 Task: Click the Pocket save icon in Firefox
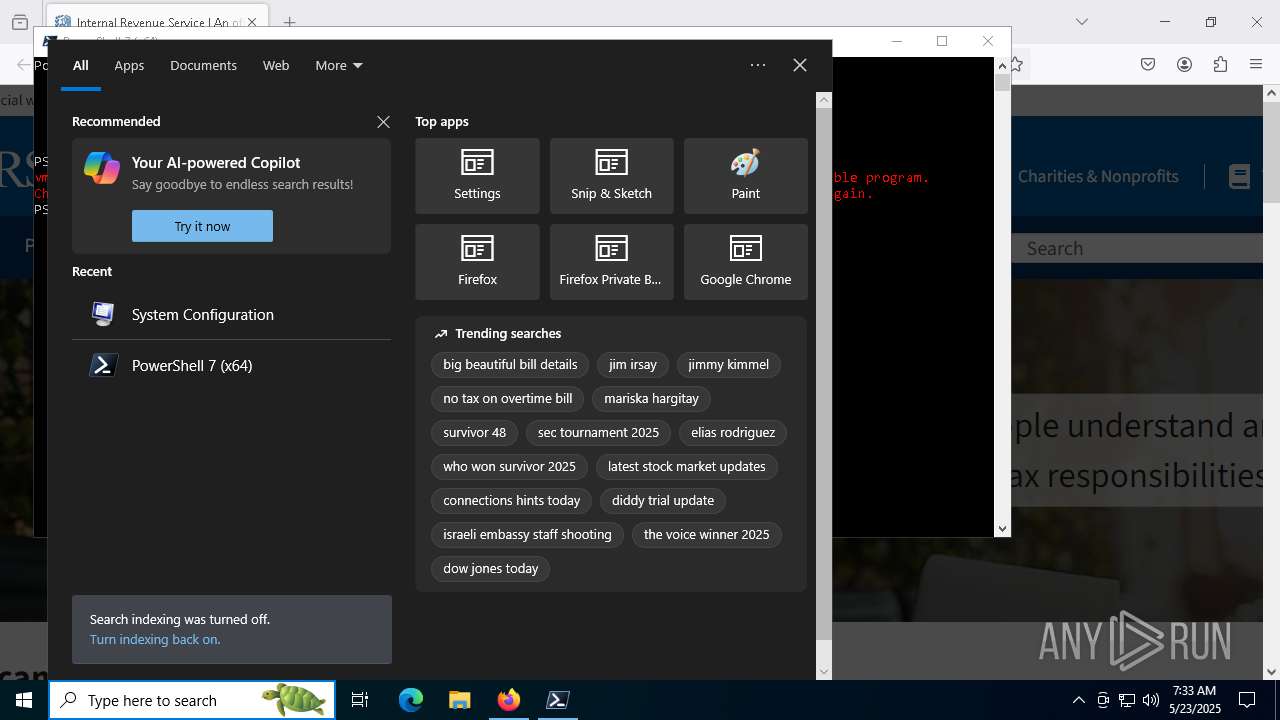click(x=1148, y=64)
